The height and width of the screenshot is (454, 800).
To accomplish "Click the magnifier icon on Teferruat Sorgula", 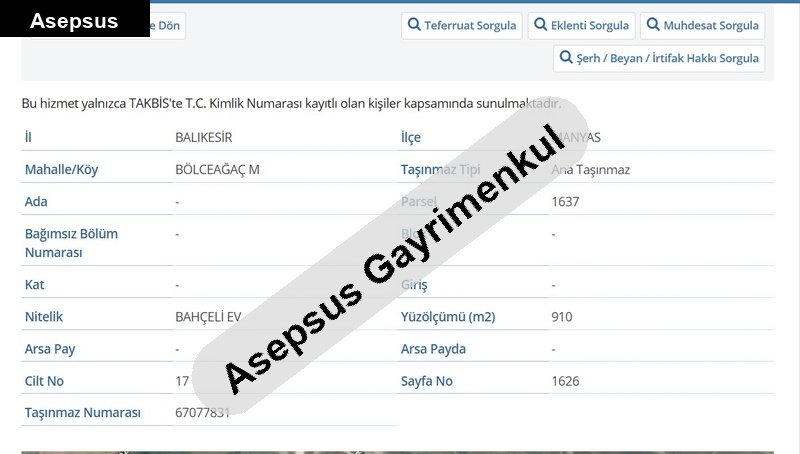I will (414, 25).
